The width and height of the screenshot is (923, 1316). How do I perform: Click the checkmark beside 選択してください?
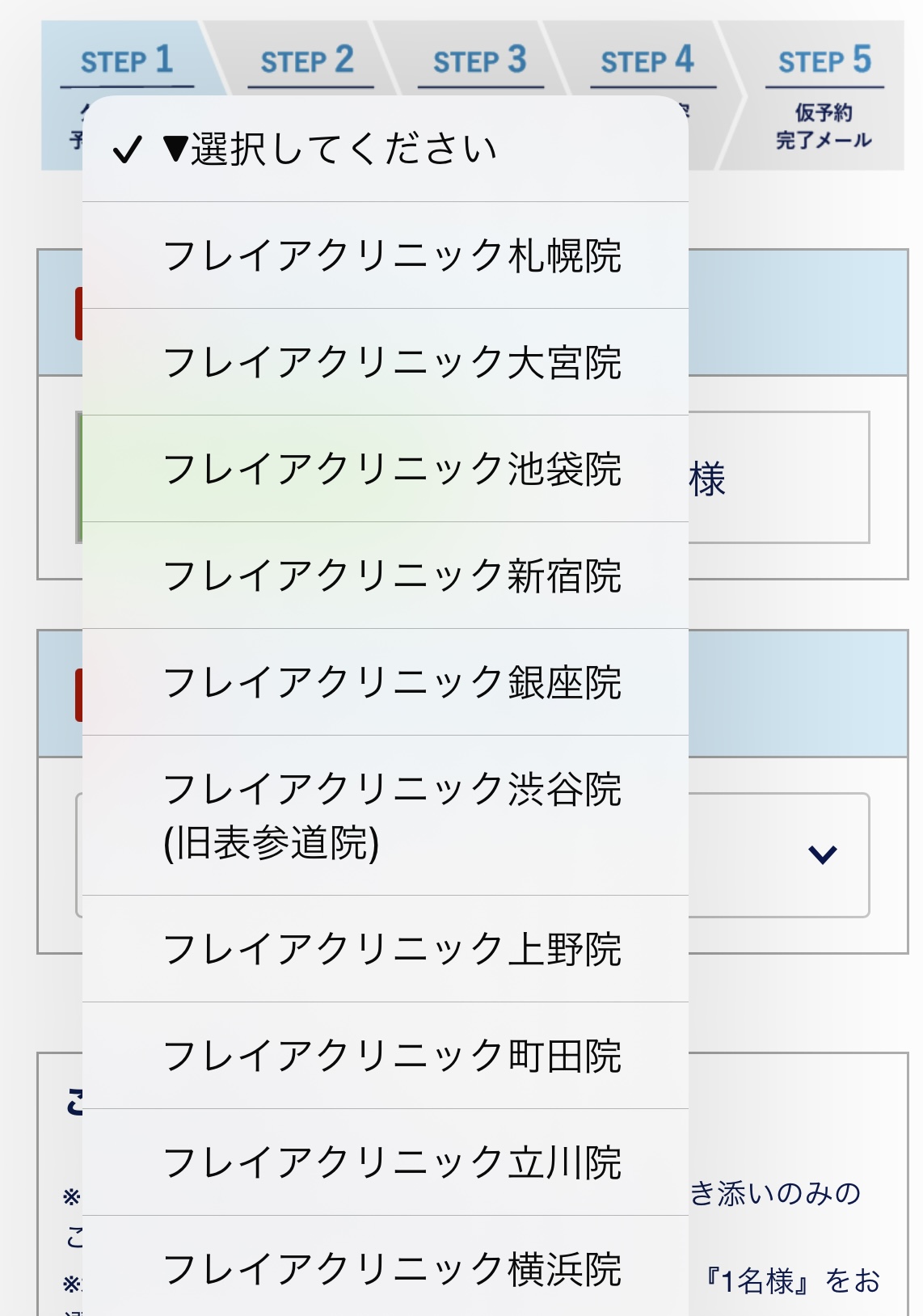(x=128, y=150)
